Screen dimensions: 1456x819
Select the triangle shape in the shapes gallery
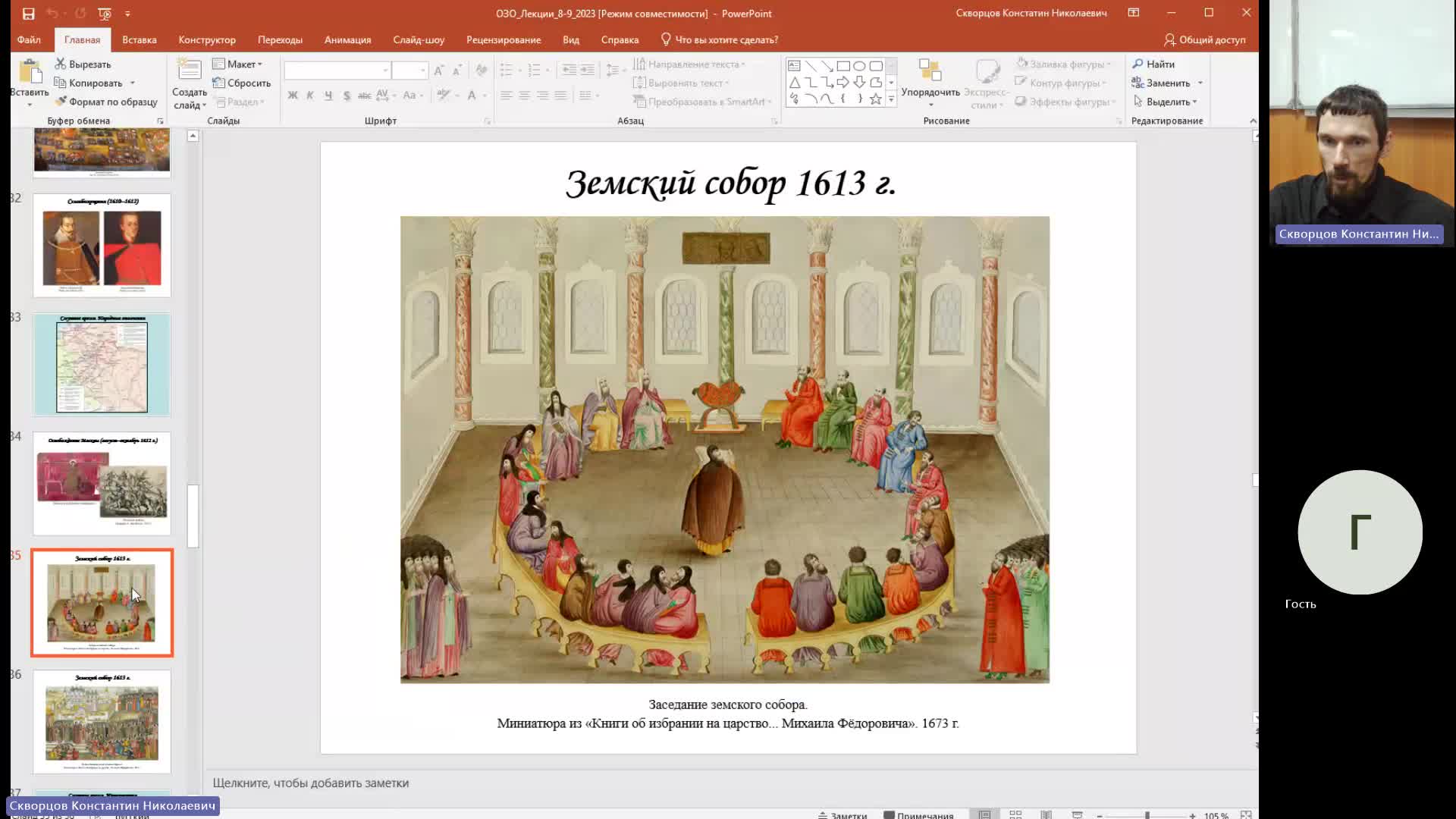795,82
